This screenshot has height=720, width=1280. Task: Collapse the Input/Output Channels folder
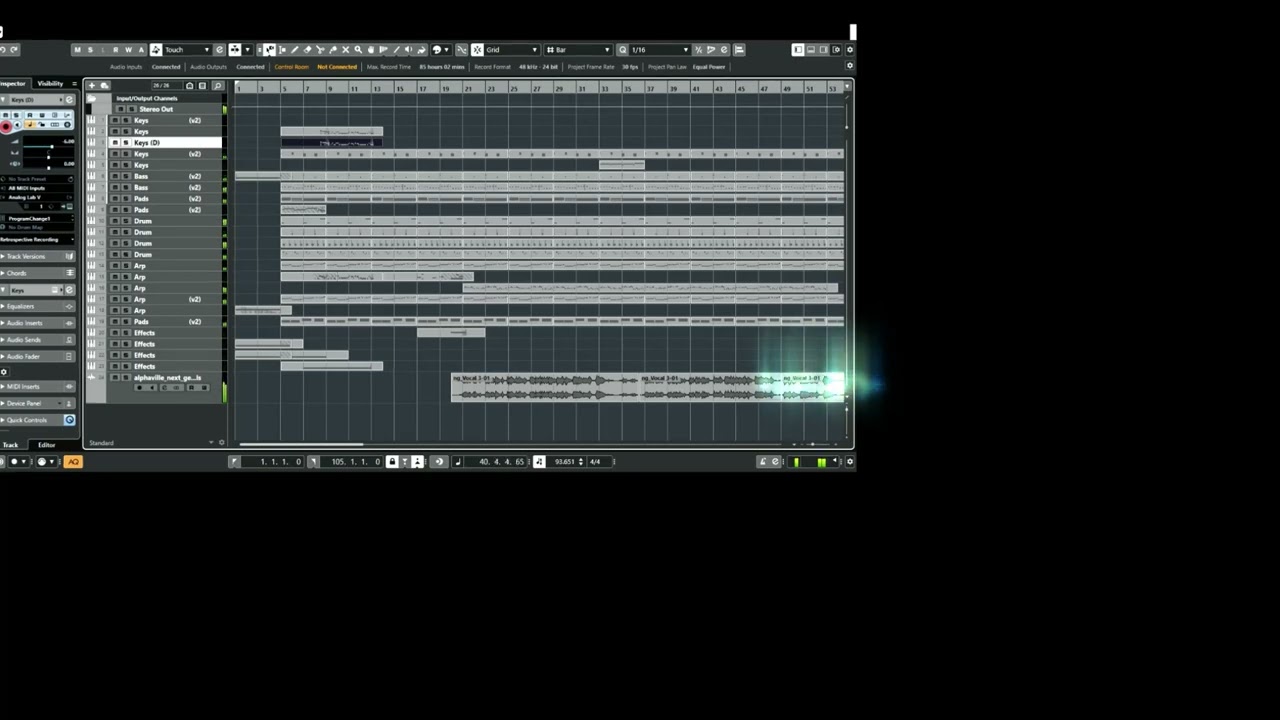tap(91, 99)
